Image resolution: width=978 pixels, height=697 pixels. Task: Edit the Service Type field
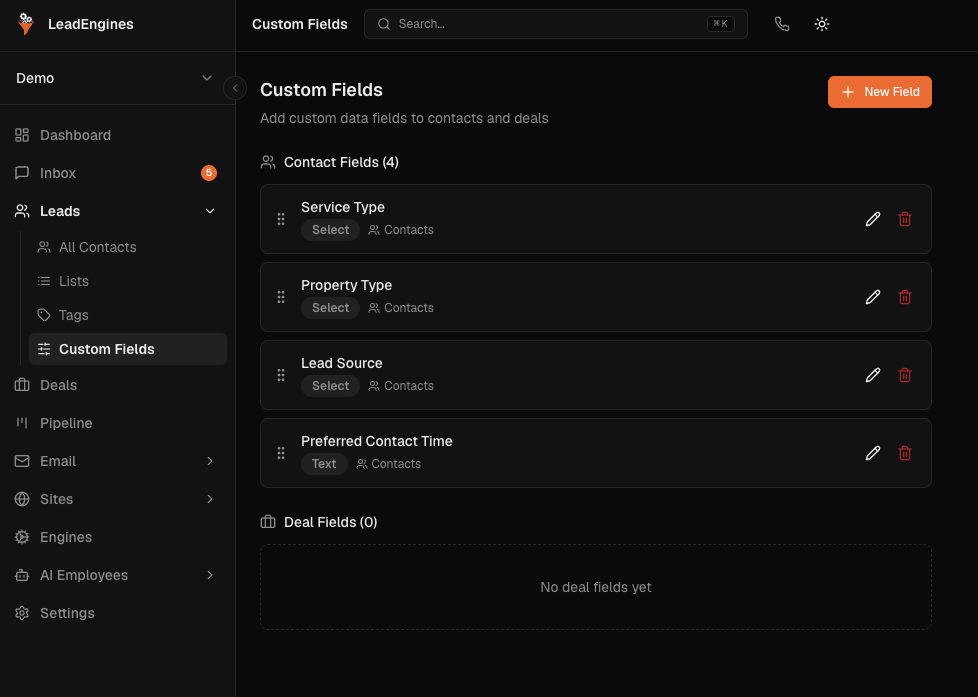pyautogui.click(x=873, y=219)
